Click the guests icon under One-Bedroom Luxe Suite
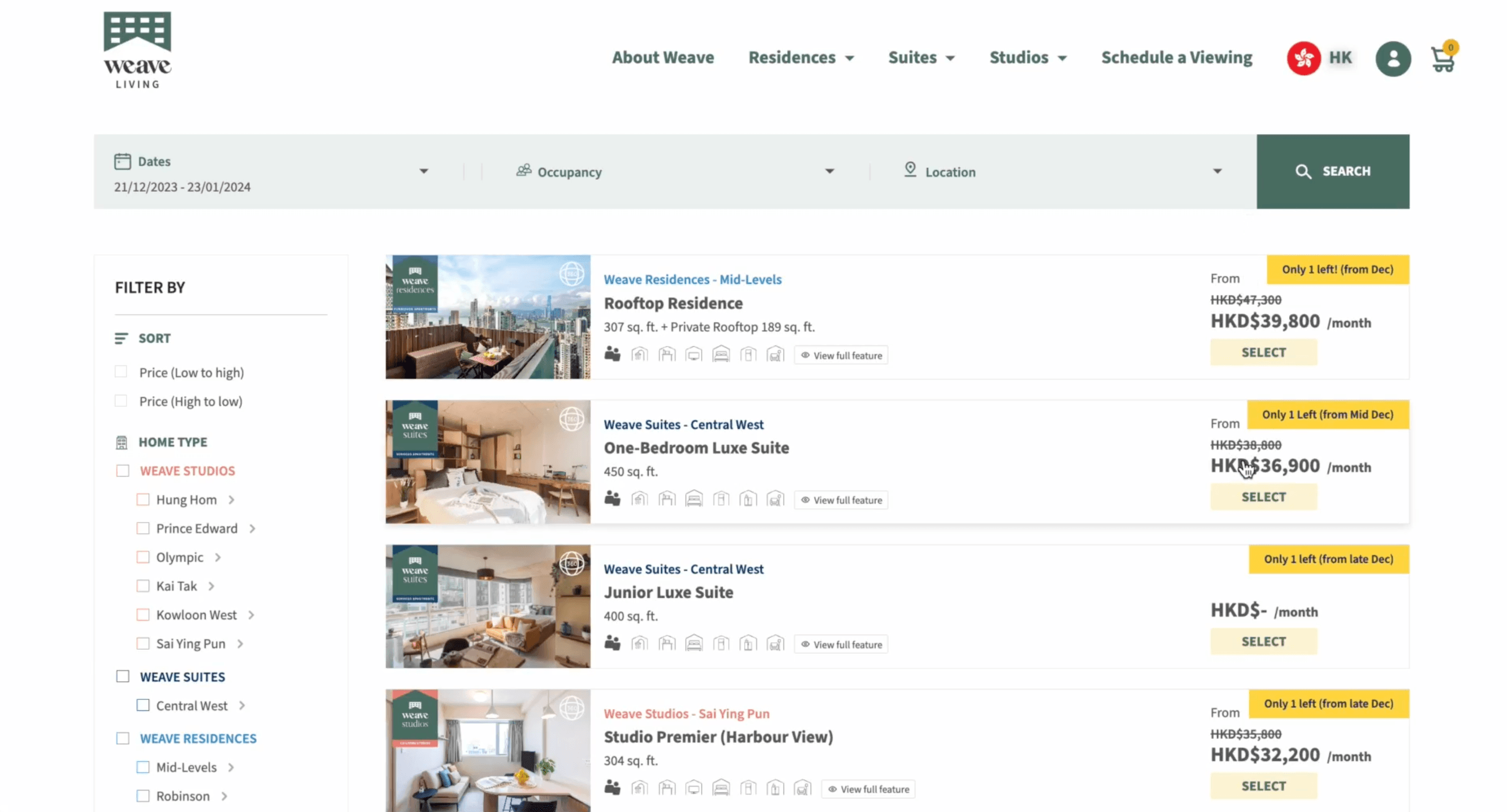1507x812 pixels. 612,499
